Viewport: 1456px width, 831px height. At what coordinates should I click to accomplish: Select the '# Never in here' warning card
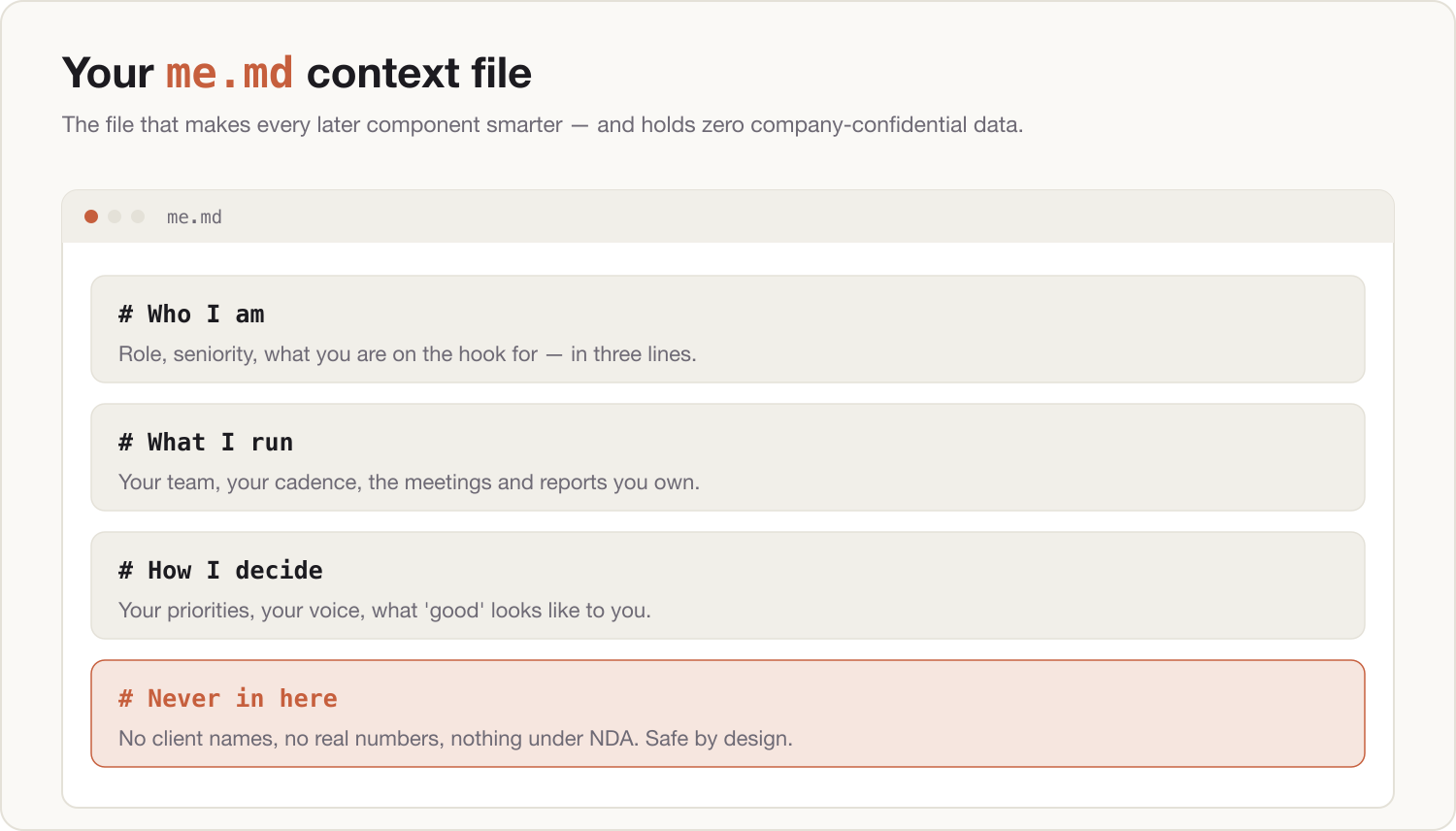tap(728, 714)
